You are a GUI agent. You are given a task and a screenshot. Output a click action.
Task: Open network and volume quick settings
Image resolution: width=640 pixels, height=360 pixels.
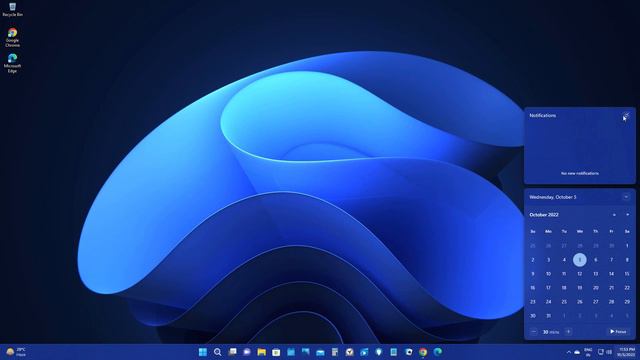click(x=605, y=352)
